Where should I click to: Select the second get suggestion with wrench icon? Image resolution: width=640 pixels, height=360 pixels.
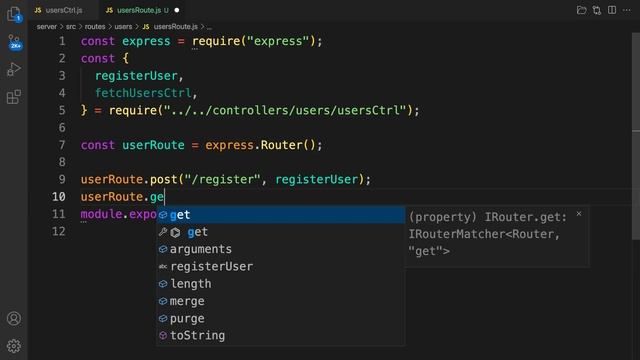tap(281, 232)
